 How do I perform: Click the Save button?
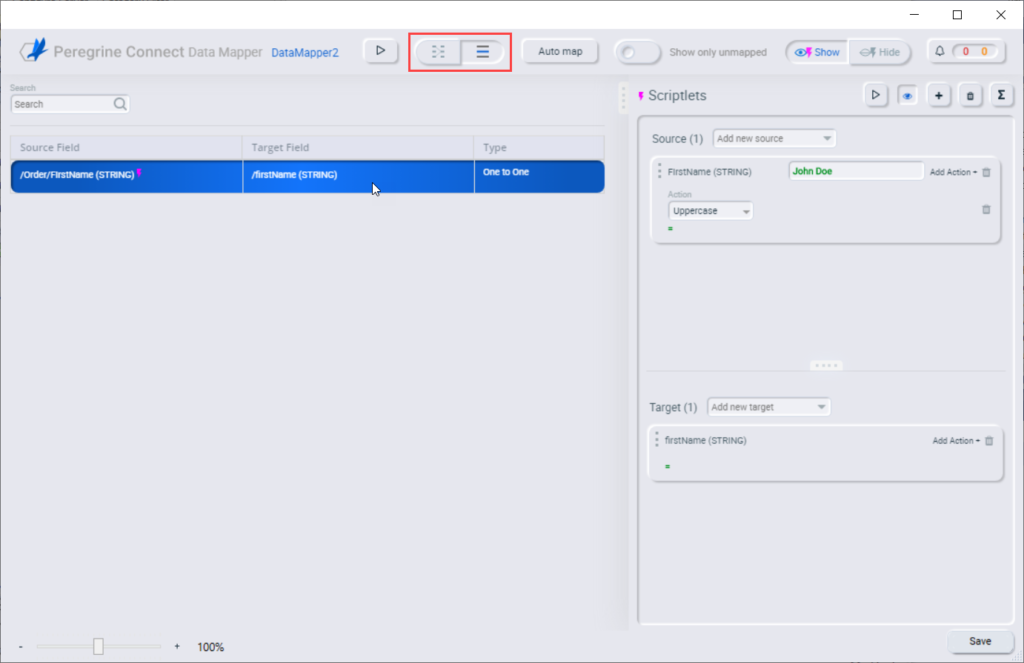click(980, 641)
